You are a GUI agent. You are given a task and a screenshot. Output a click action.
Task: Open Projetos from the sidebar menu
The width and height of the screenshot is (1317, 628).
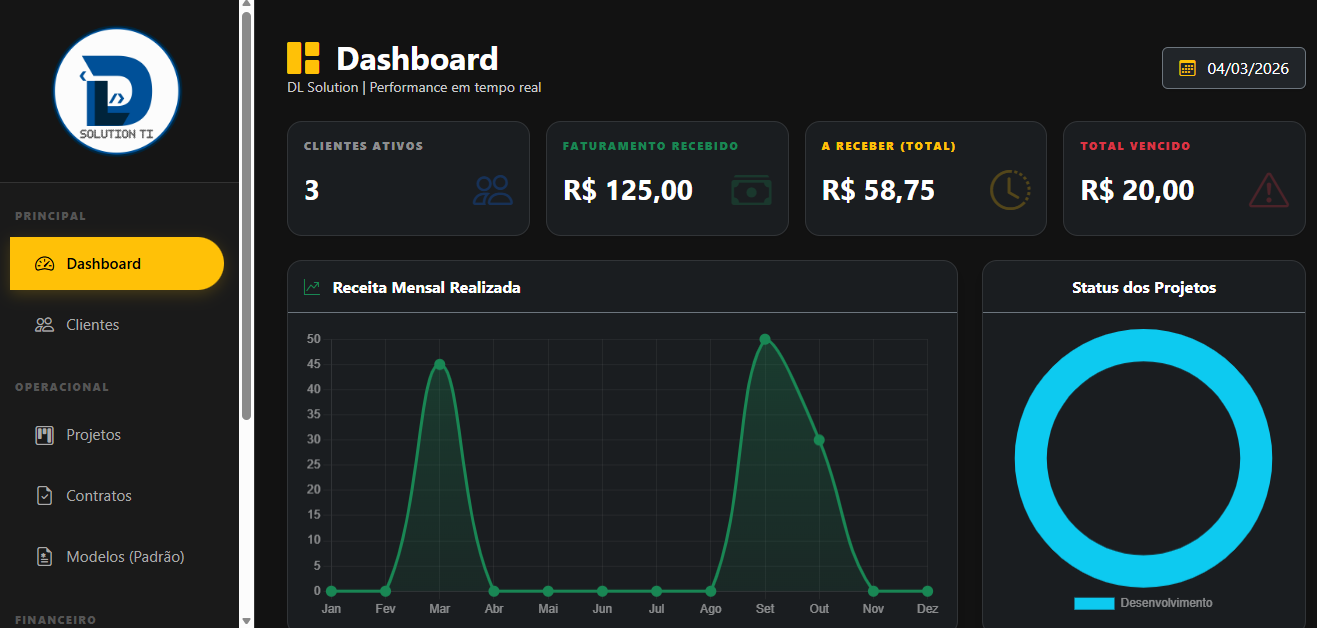(x=93, y=435)
